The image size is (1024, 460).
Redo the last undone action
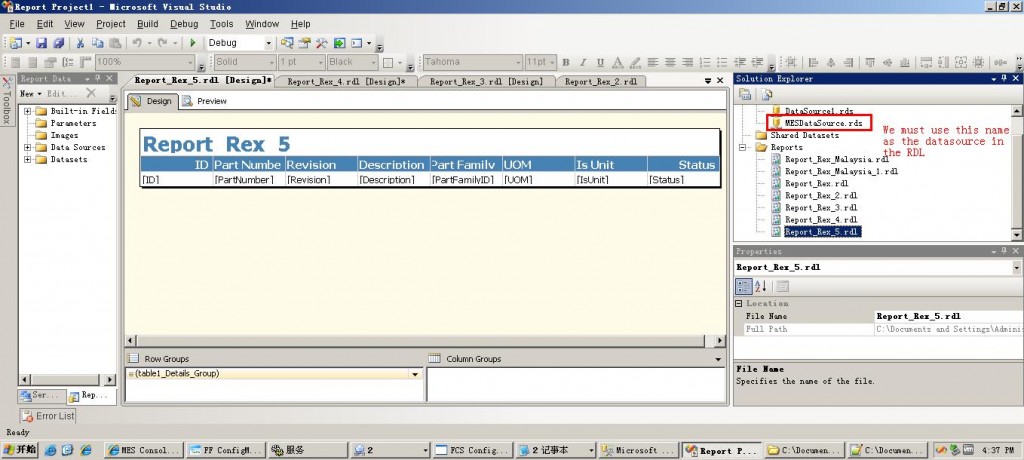point(162,43)
